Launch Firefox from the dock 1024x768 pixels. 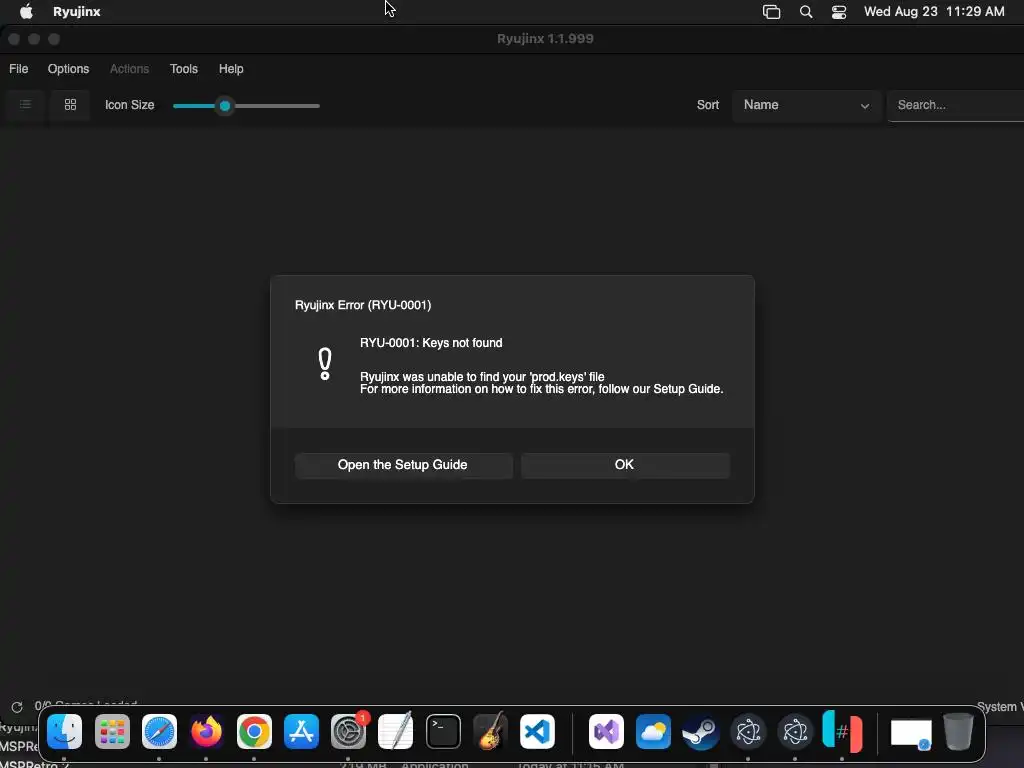click(x=206, y=731)
